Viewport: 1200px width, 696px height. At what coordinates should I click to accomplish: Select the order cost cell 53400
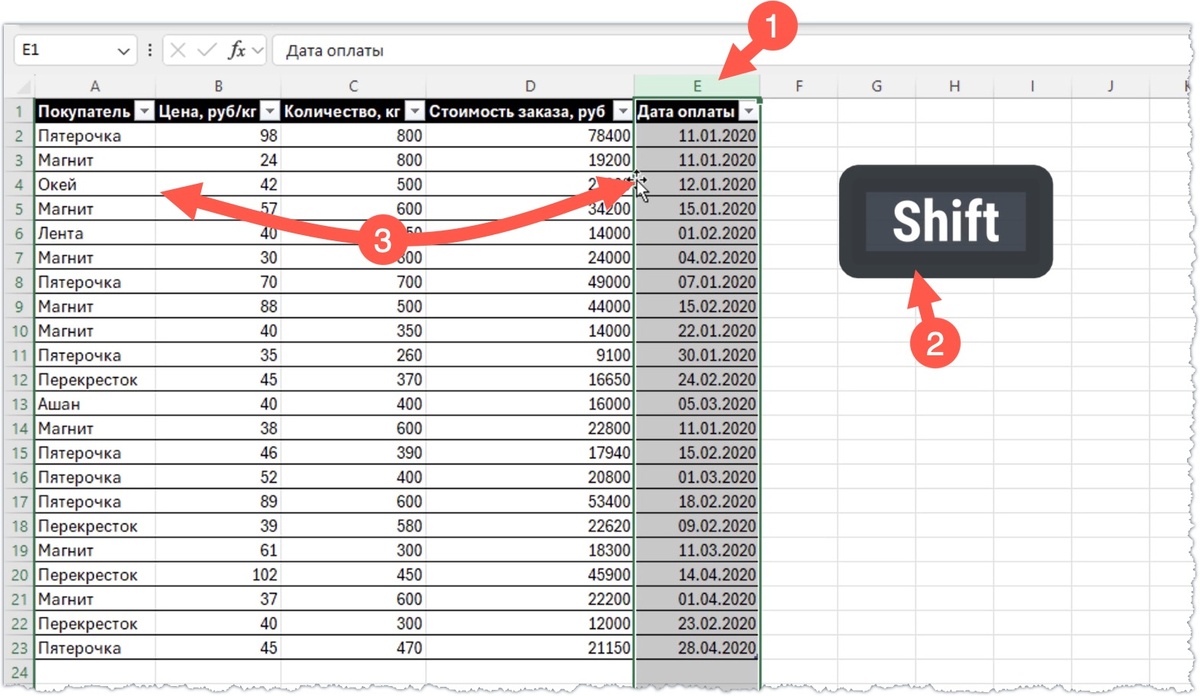530,502
